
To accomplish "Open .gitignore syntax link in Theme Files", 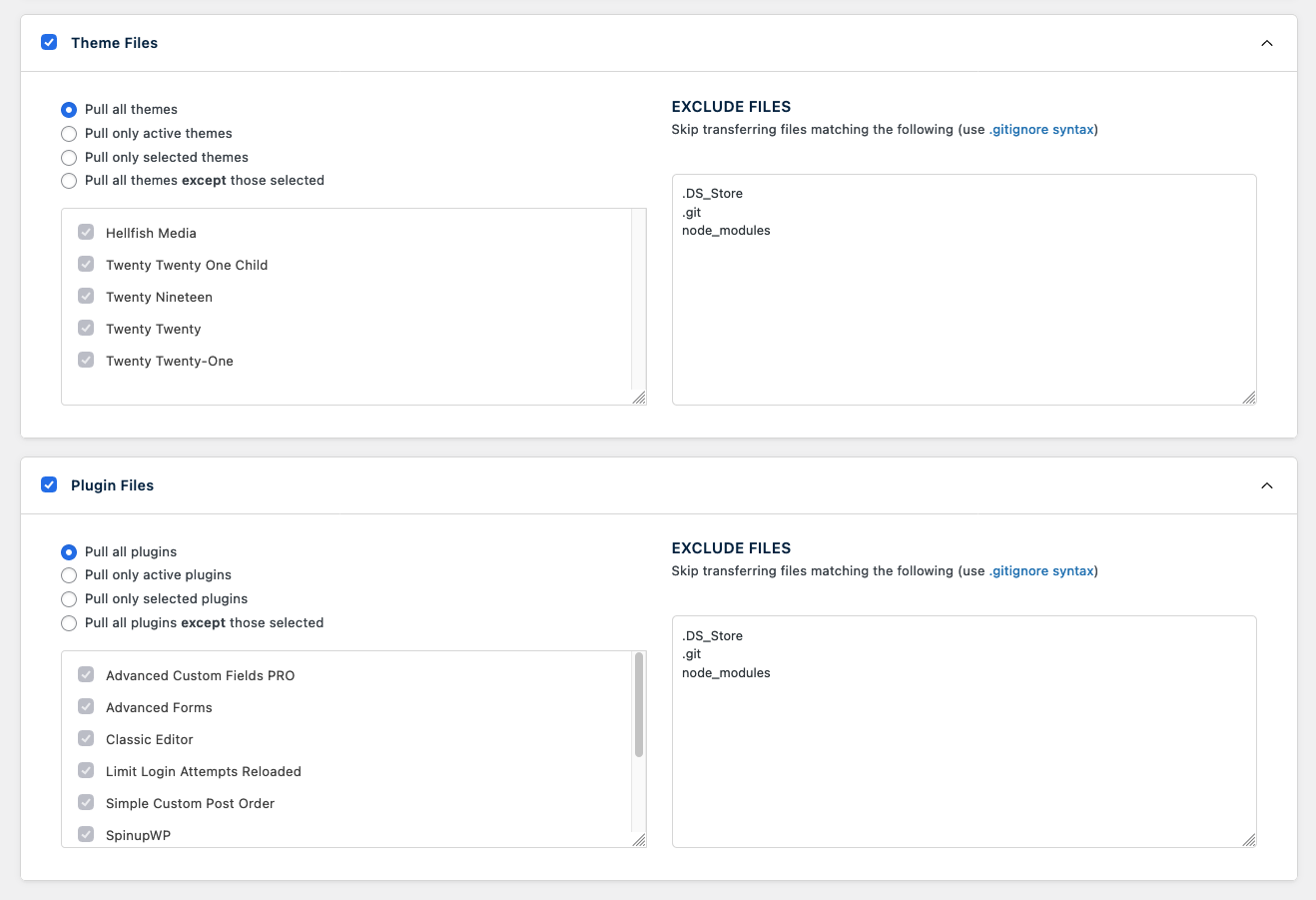I will click(1041, 130).
